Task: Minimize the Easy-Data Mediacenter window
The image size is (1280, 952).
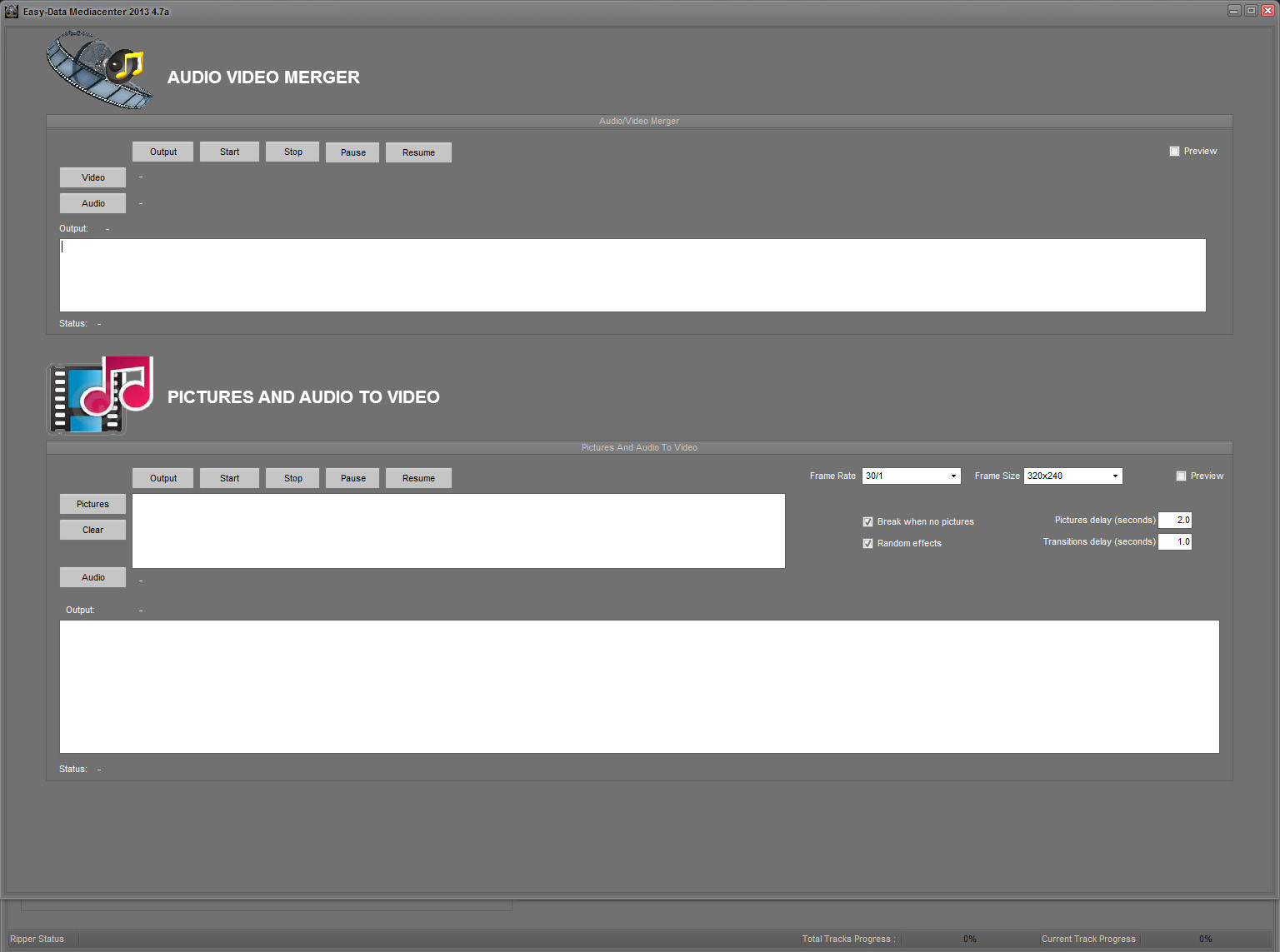Action: [x=1234, y=11]
